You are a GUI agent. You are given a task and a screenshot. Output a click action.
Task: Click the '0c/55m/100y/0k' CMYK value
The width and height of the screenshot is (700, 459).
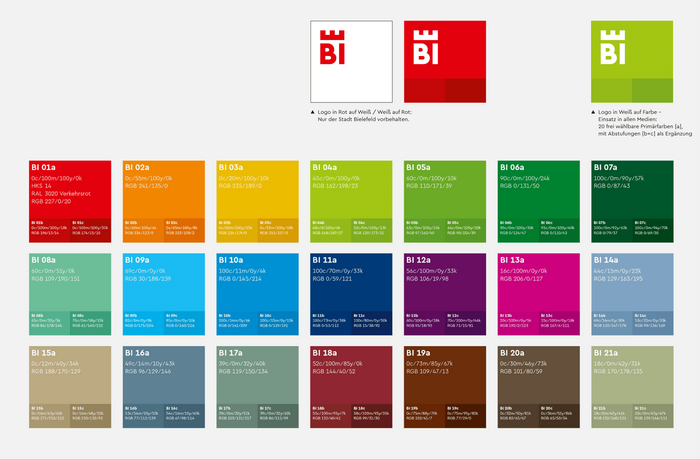tap(148, 178)
